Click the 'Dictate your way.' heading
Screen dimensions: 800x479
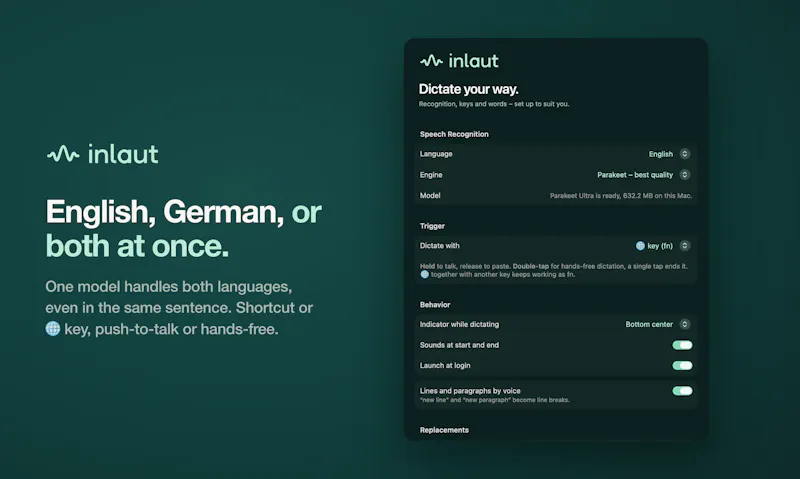coord(468,89)
